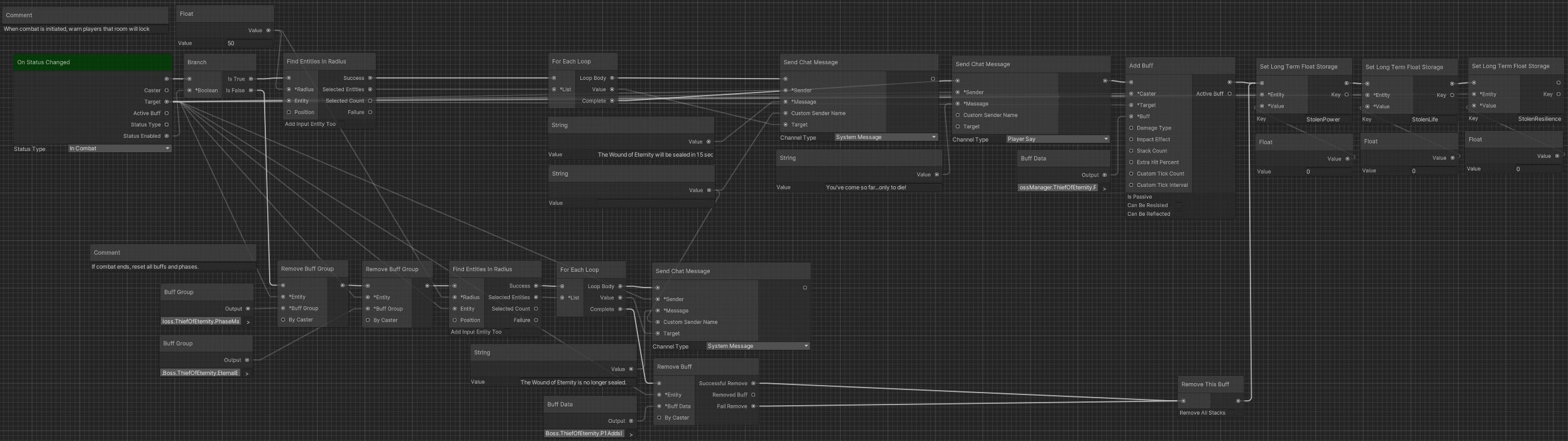Click the picker arrow next to Boss.ThiefOfEternity.P1Adds
This screenshot has height=441, width=1568.
click(x=631, y=434)
